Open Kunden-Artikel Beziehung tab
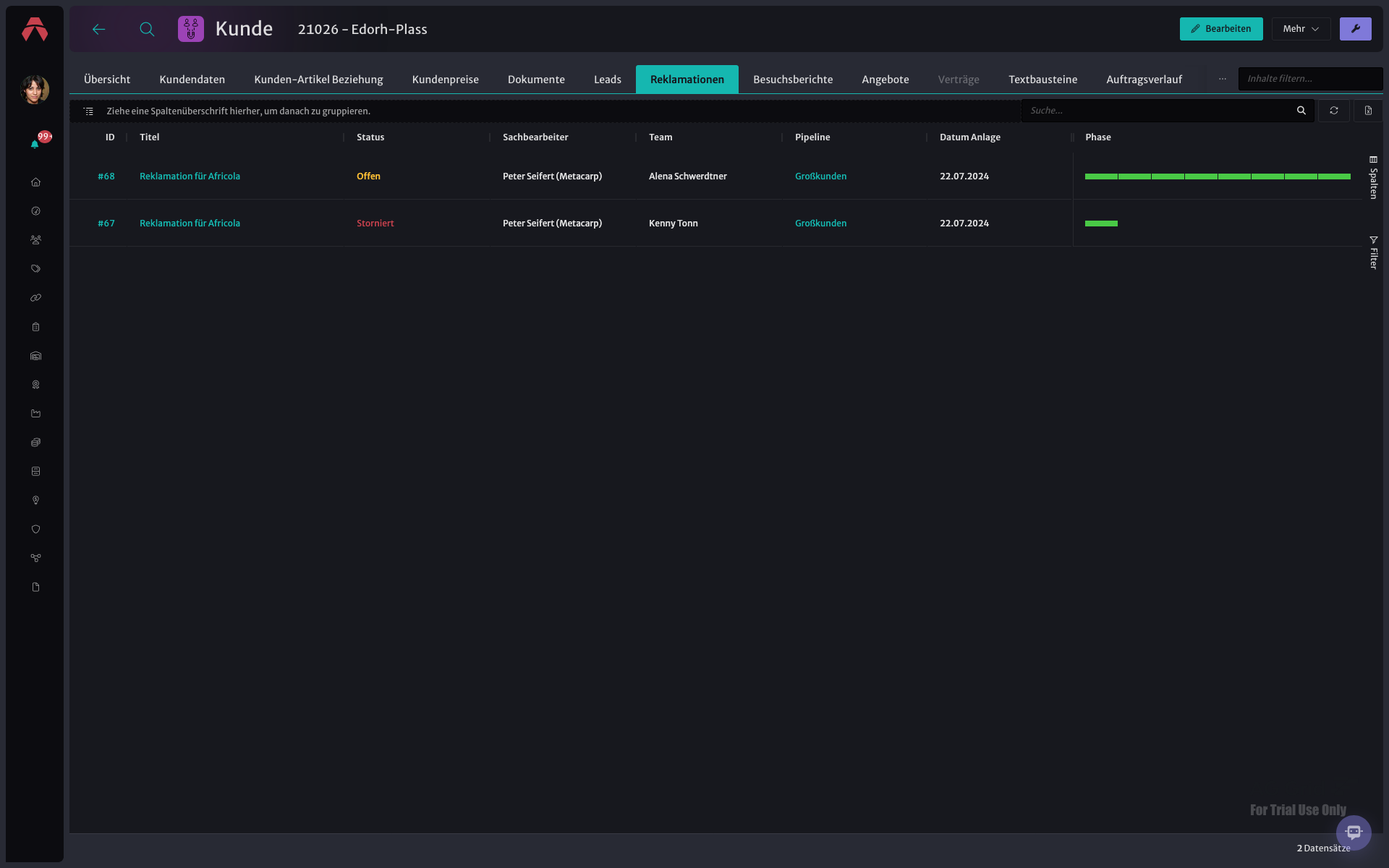Screen dimensions: 1389x868 point(318,80)
